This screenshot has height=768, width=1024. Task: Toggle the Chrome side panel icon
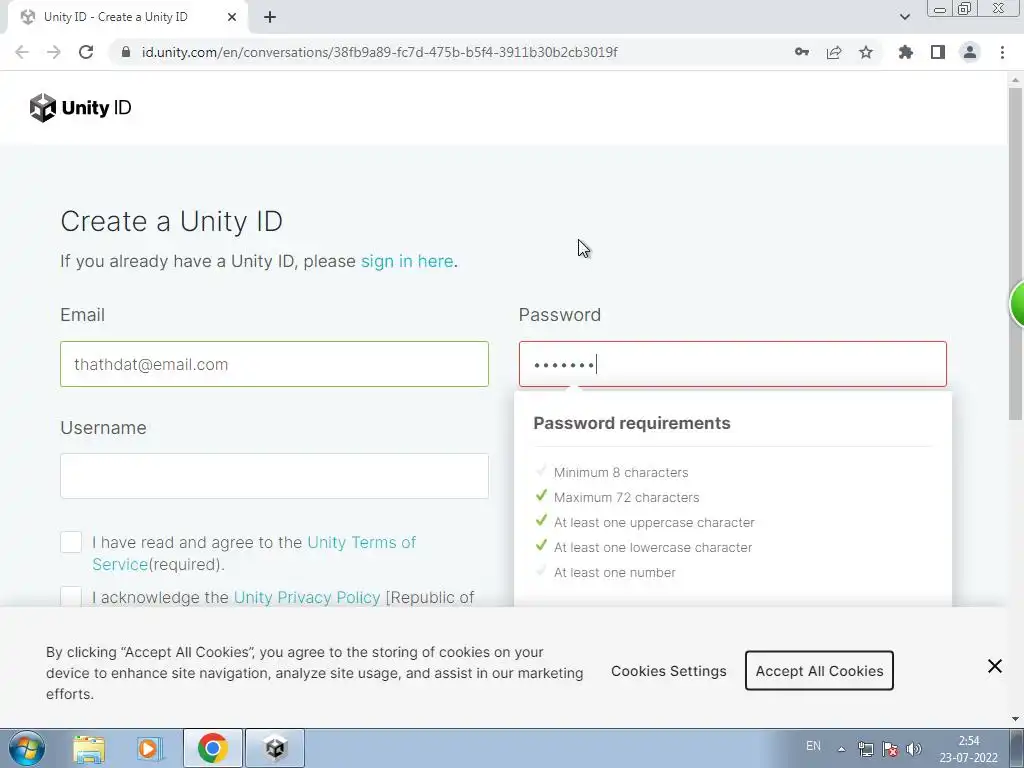click(x=938, y=52)
